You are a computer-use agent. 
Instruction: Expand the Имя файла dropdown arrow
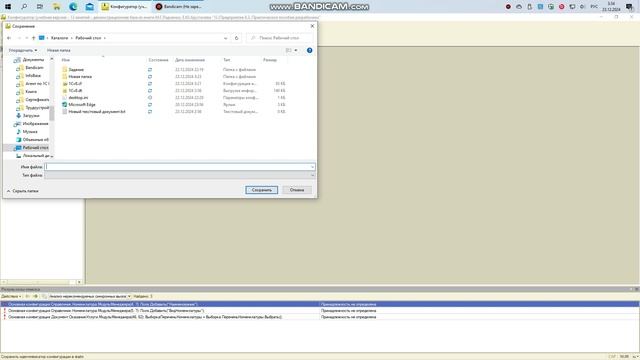(x=312, y=167)
